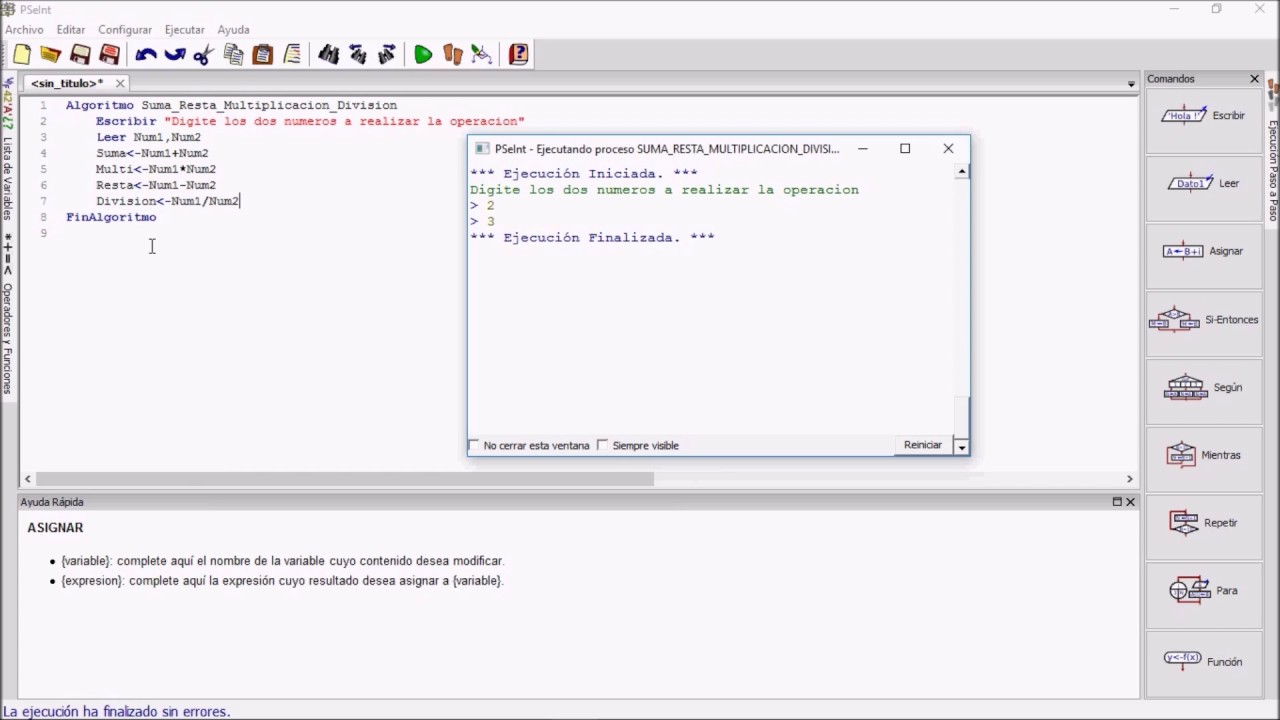Open the Editar menu
This screenshot has width=1280, height=720.
pos(71,30)
